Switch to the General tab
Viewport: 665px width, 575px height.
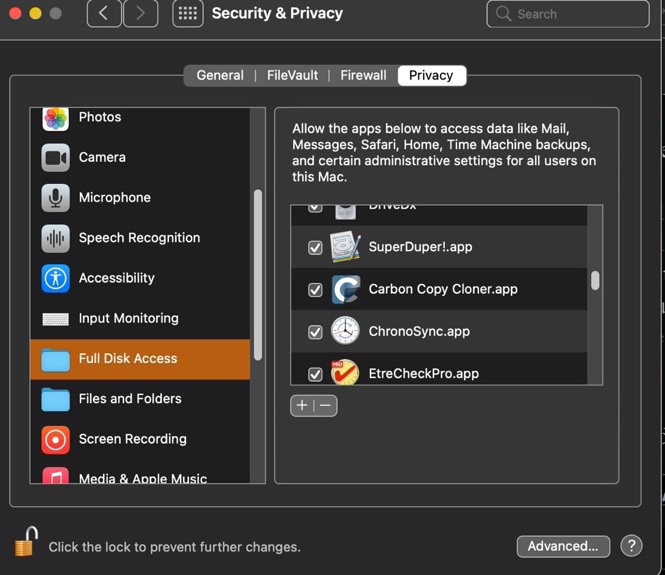[220, 75]
